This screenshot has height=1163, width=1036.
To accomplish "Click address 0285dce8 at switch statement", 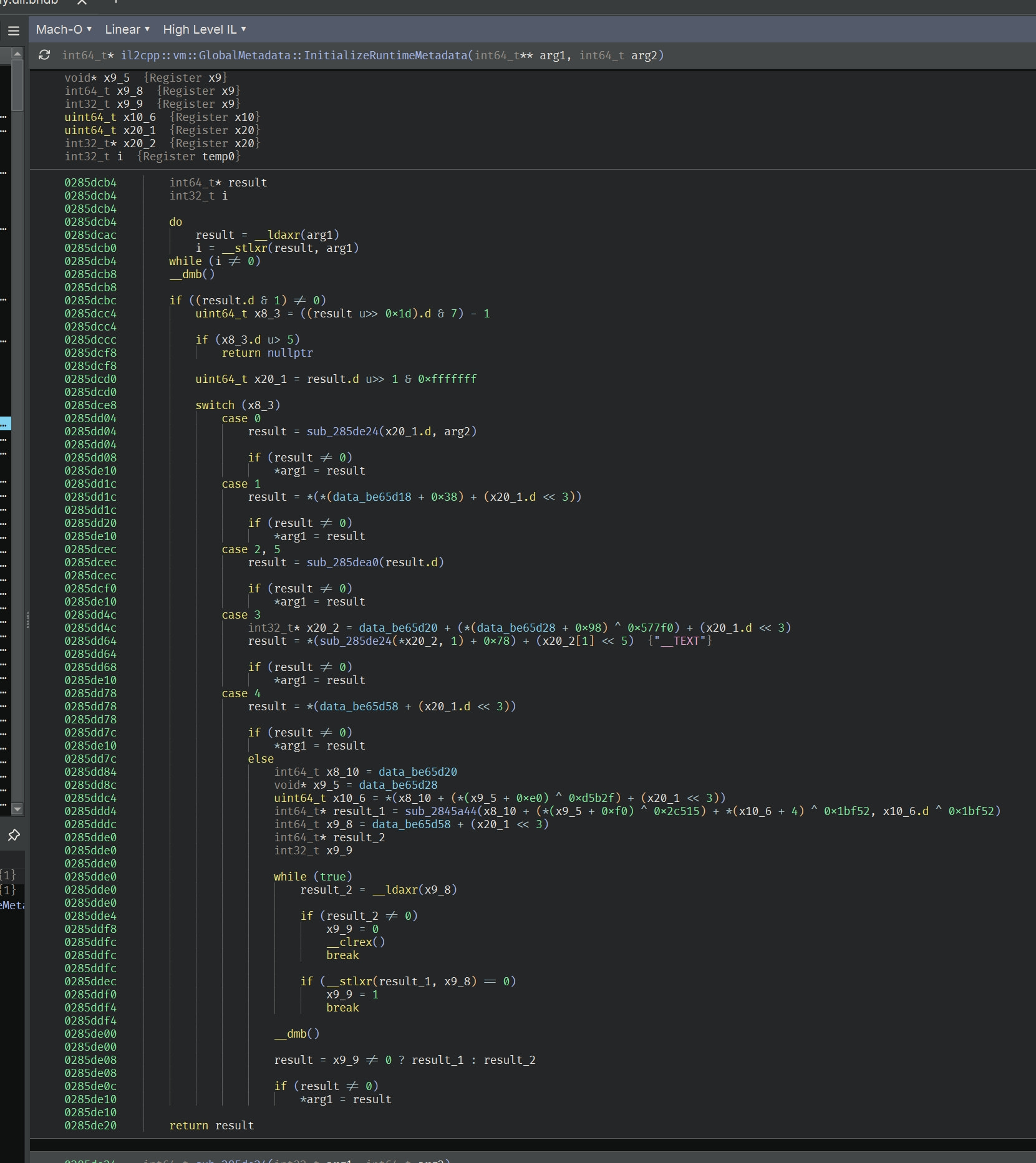I will click(90, 405).
